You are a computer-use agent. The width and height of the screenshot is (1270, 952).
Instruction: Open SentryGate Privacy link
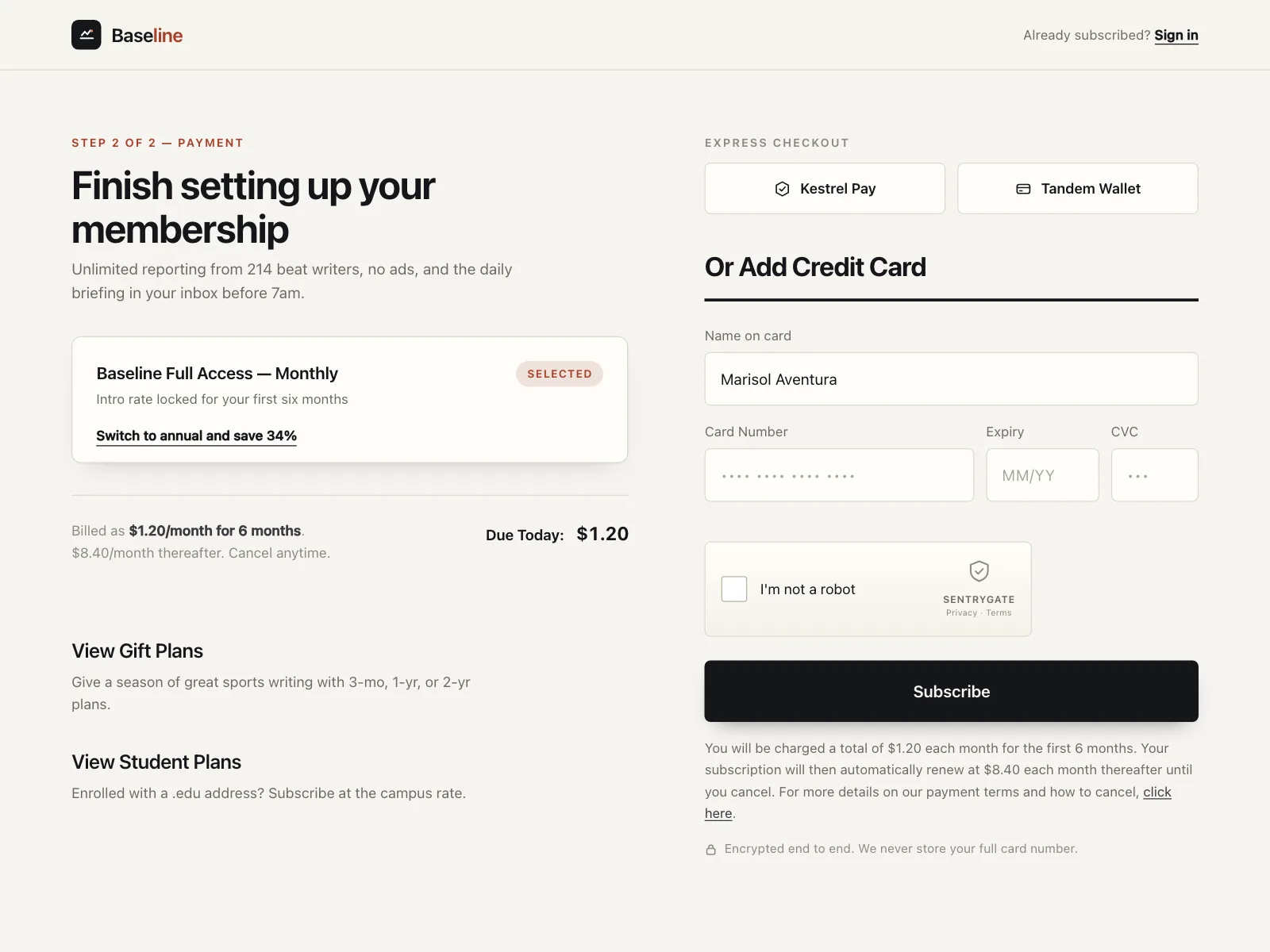[x=961, y=612]
